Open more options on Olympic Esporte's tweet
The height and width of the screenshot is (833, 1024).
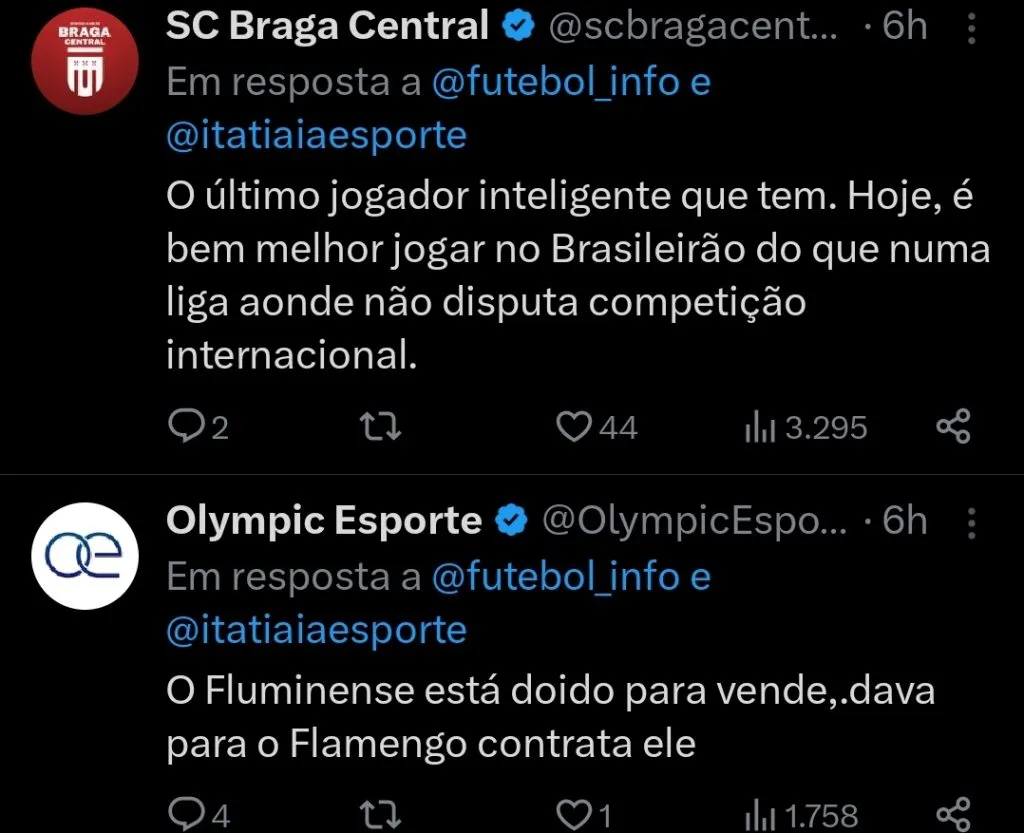[x=972, y=520]
